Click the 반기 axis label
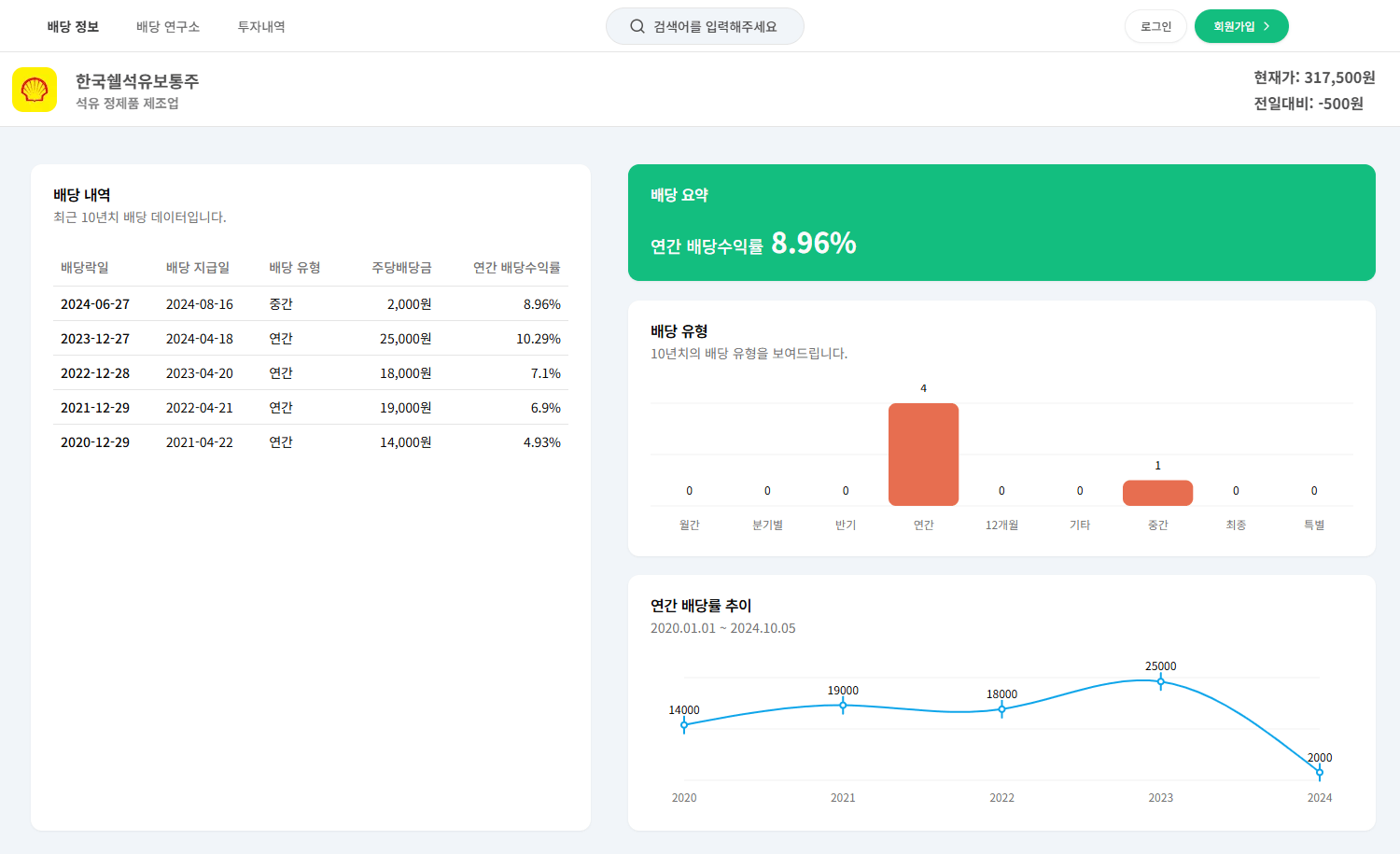The image size is (1400, 854). 846,525
